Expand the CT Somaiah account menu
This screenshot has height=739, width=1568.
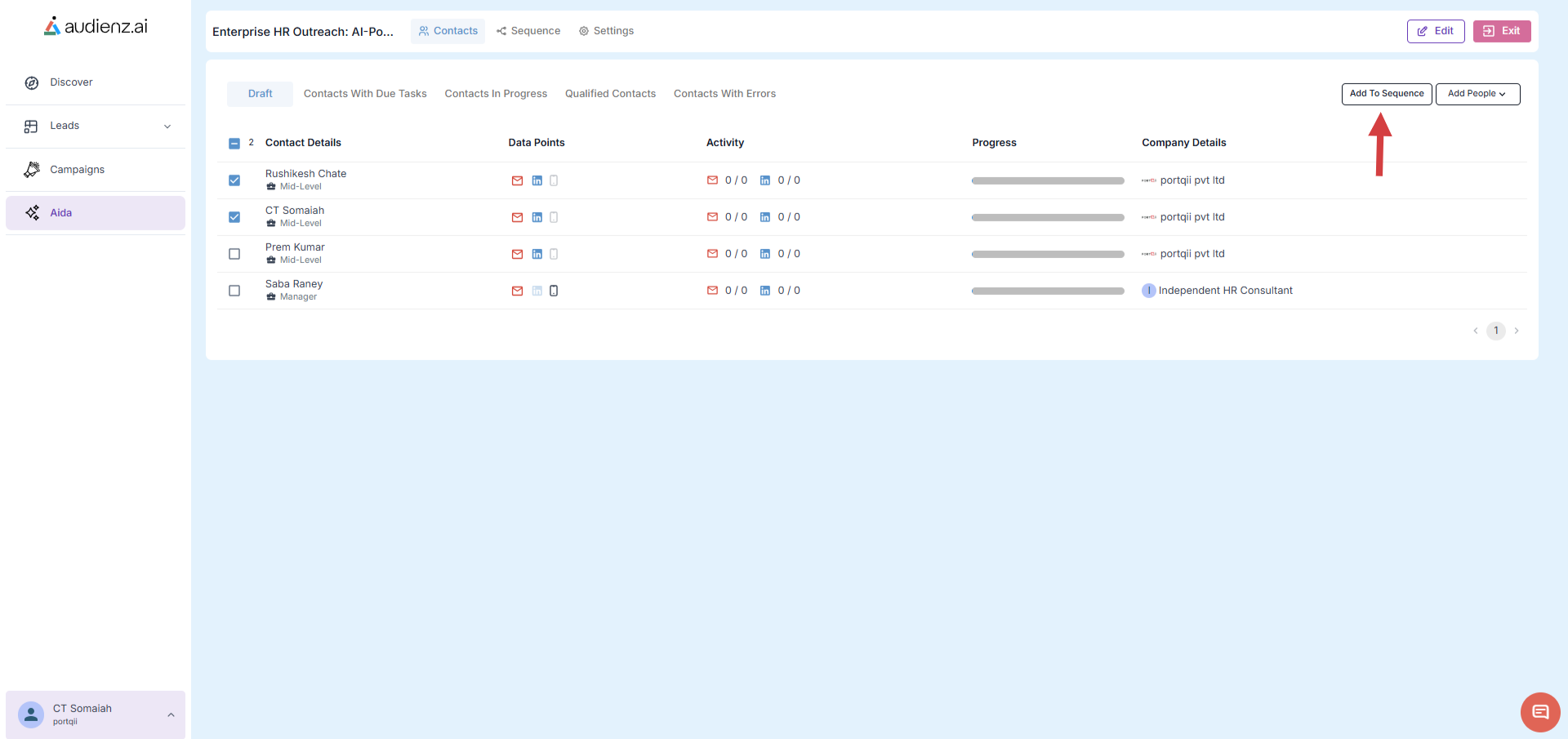tap(171, 715)
